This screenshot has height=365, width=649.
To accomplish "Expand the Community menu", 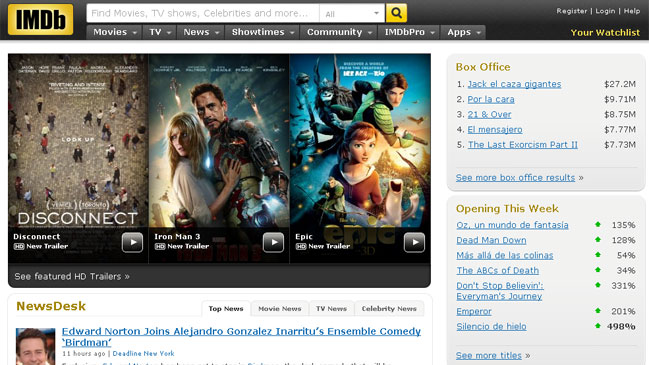I will 339,32.
